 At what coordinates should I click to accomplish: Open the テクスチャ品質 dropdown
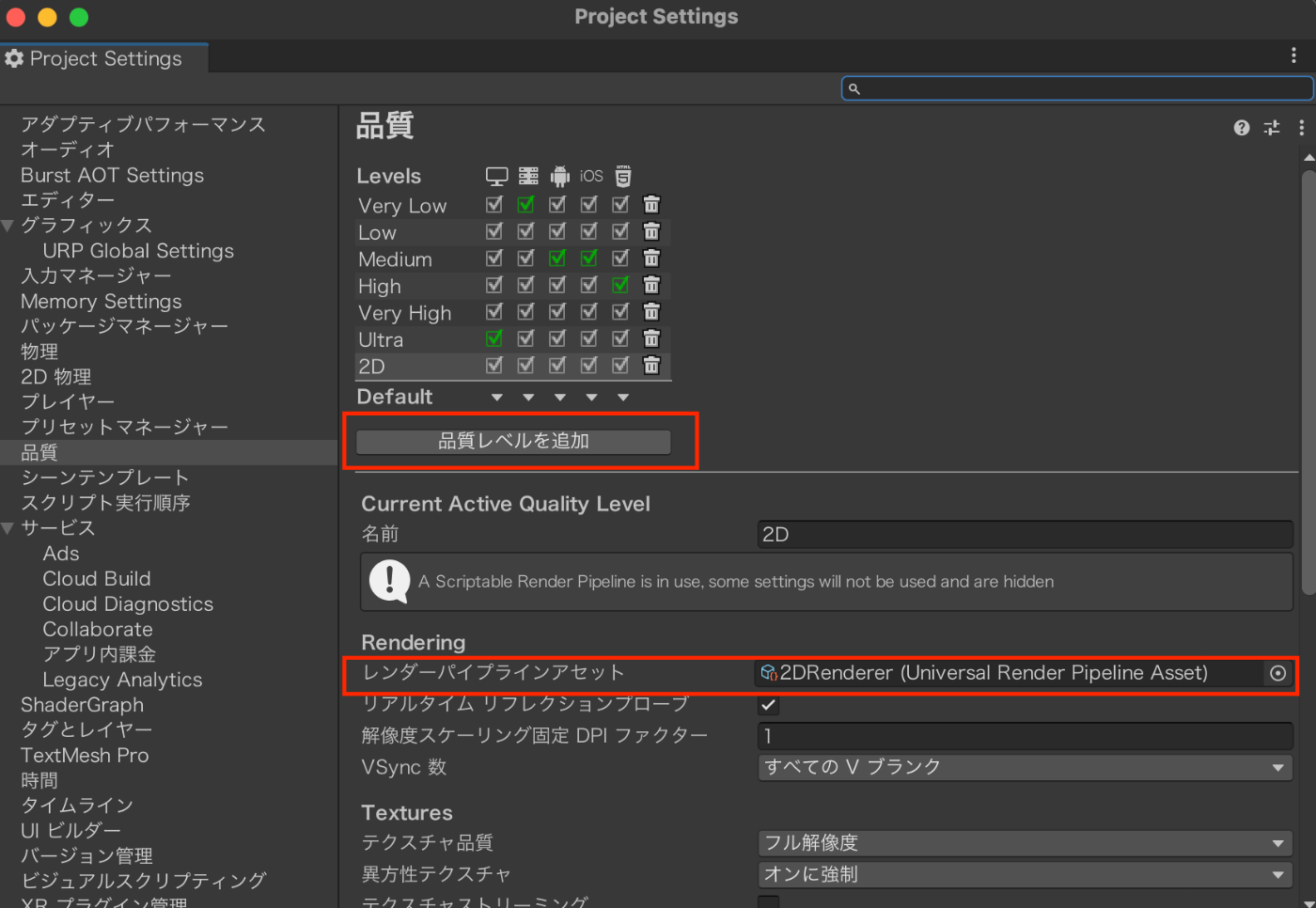[1025, 843]
